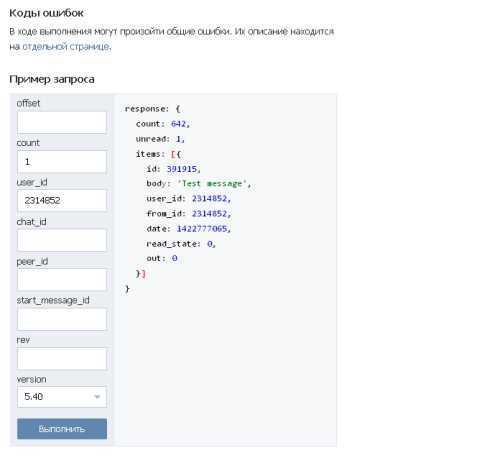Screen dimensions: 500x458
Task: Focus the peer_id input box
Action: (x=62, y=279)
